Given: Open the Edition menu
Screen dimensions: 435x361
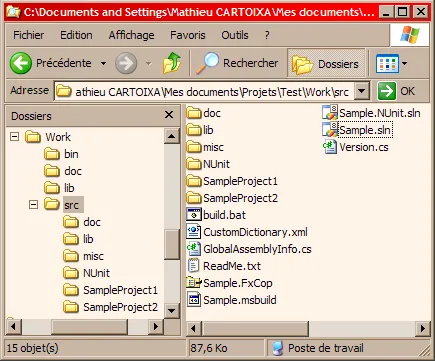Looking at the screenshot, I should pos(76,35).
